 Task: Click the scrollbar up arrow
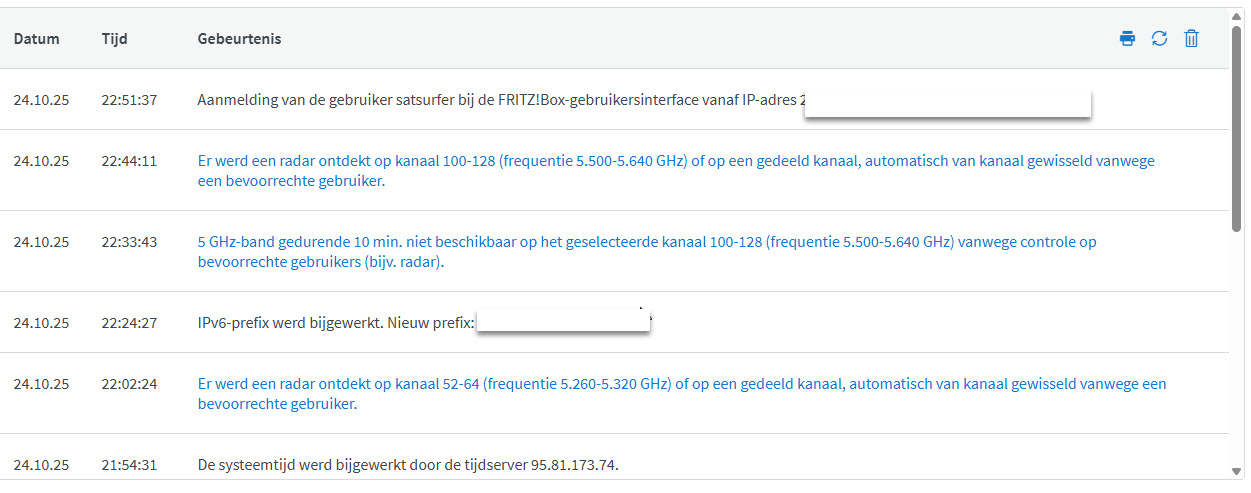(x=1238, y=17)
